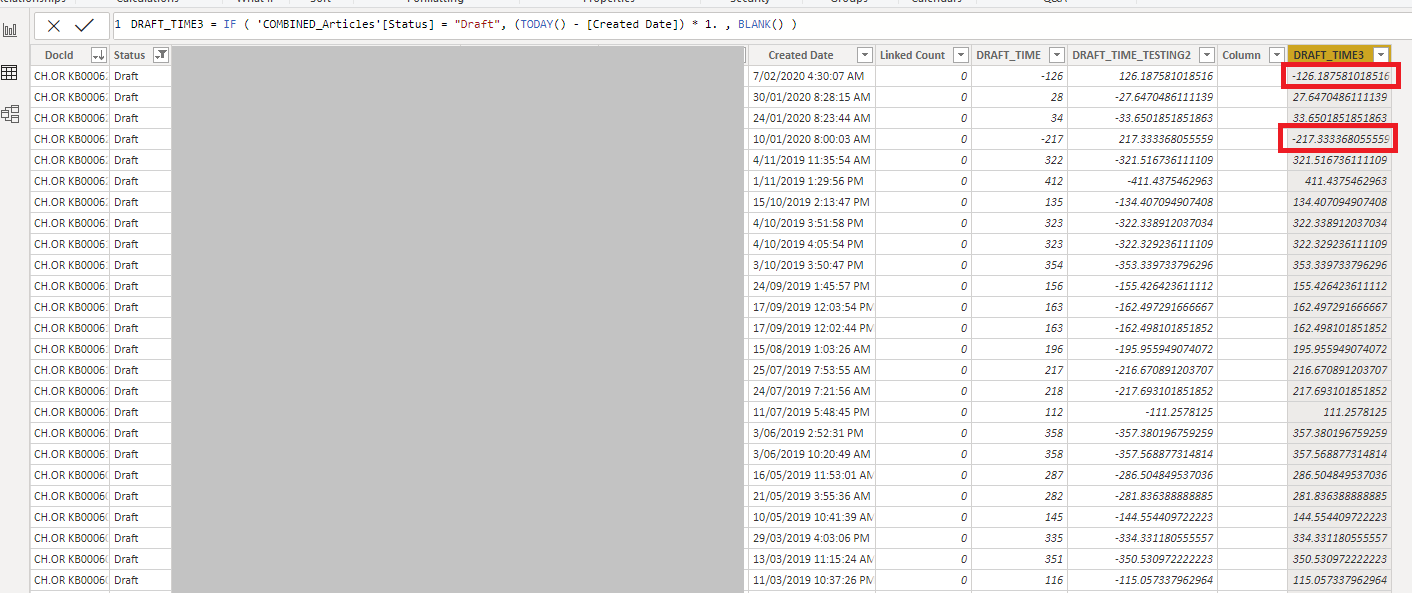Click the cell 10/01/2020 8:00:03 AM
Image resolution: width=1412 pixels, height=593 pixels.
811,139
